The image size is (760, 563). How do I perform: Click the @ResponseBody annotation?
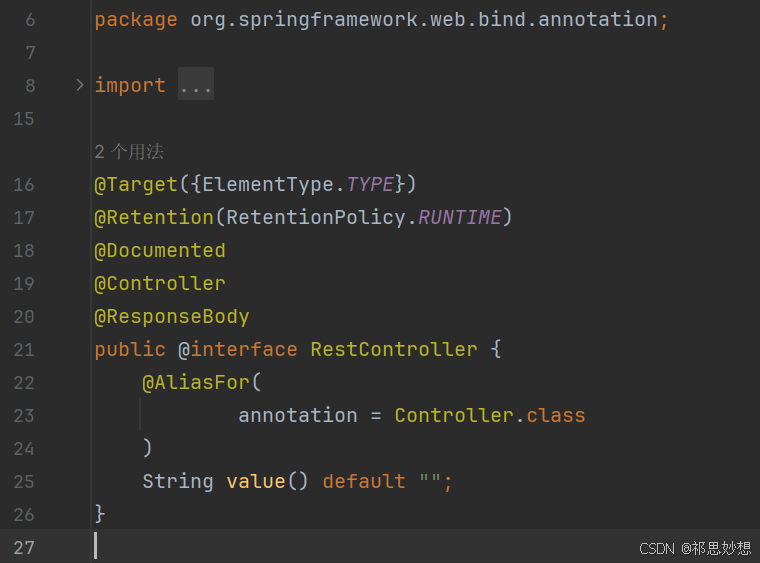[x=172, y=317]
